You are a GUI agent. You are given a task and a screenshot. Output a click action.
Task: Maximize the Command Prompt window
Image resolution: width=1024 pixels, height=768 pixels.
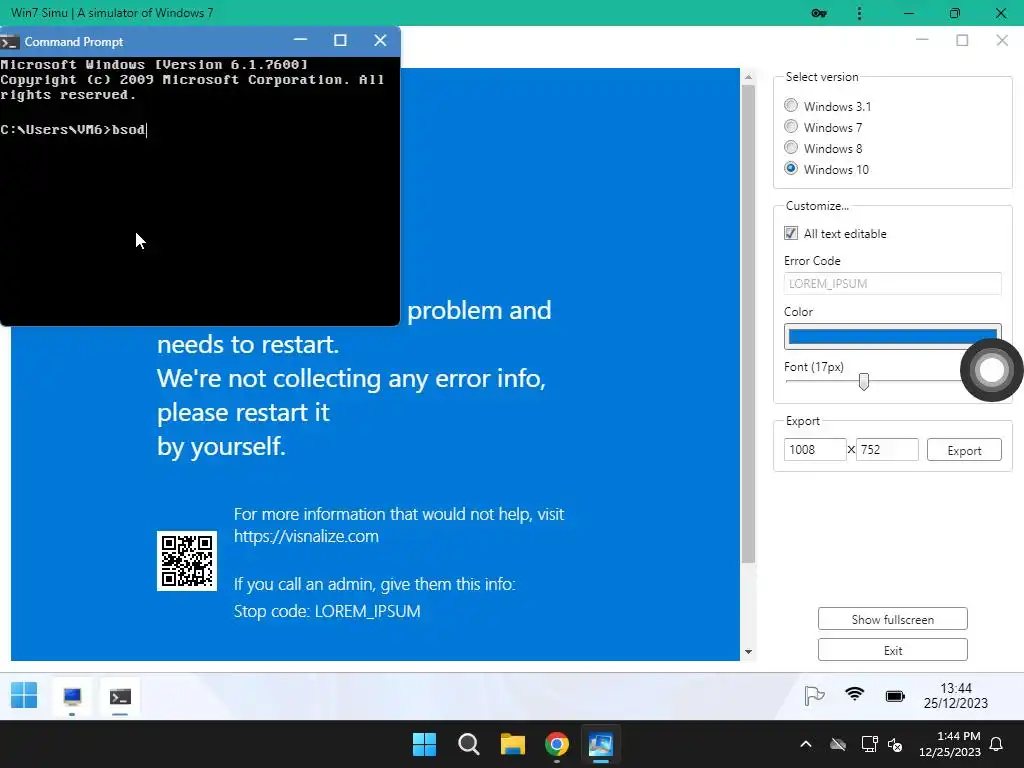tap(340, 40)
